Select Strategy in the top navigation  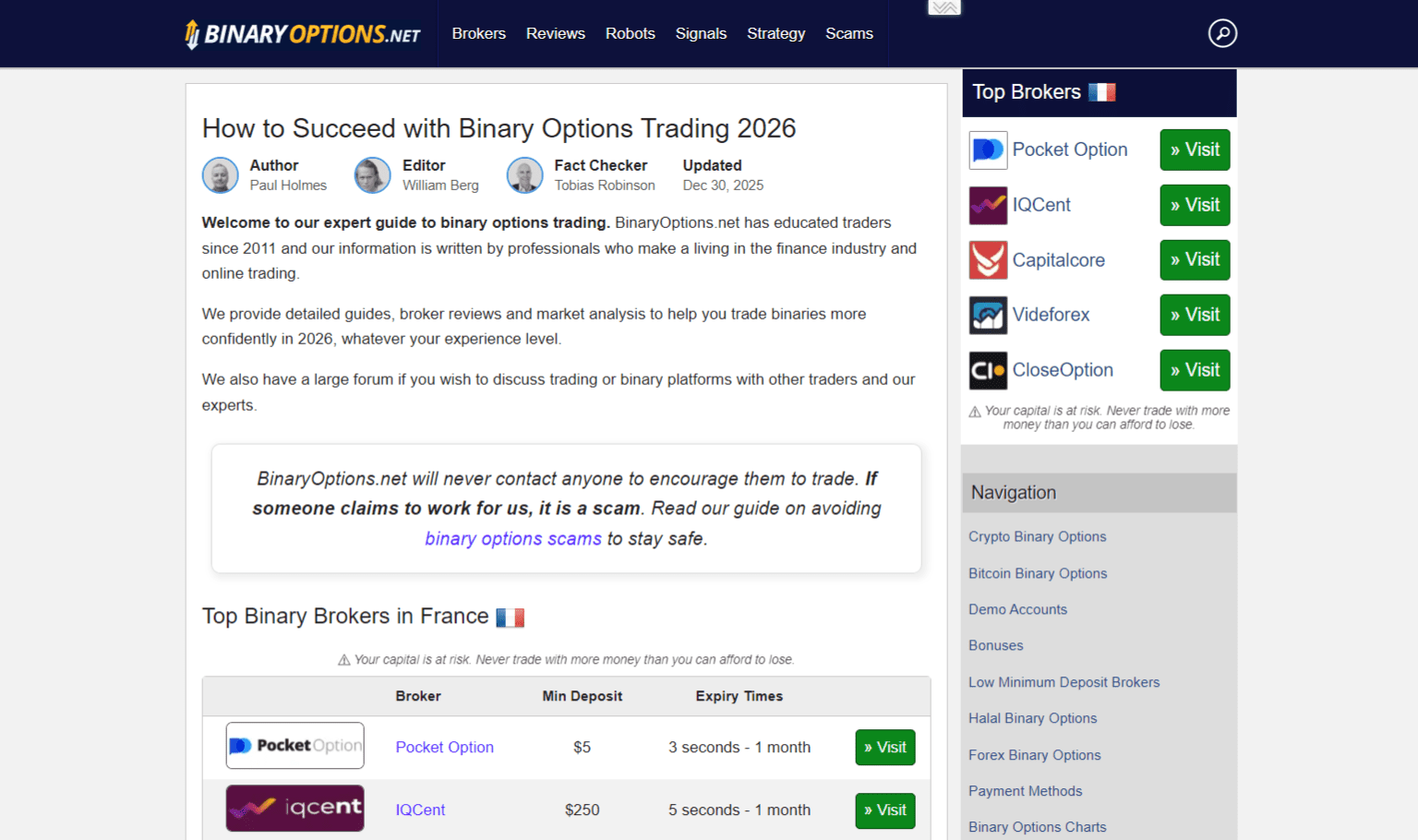point(775,33)
